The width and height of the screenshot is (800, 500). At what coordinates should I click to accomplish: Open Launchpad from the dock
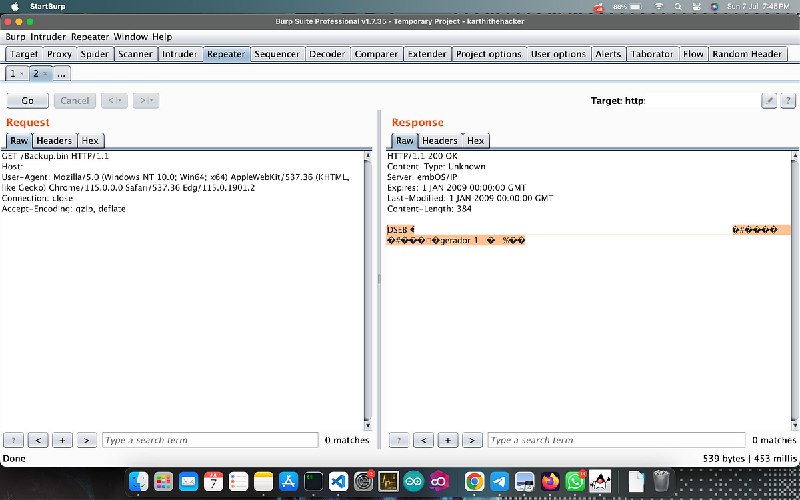[x=163, y=481]
